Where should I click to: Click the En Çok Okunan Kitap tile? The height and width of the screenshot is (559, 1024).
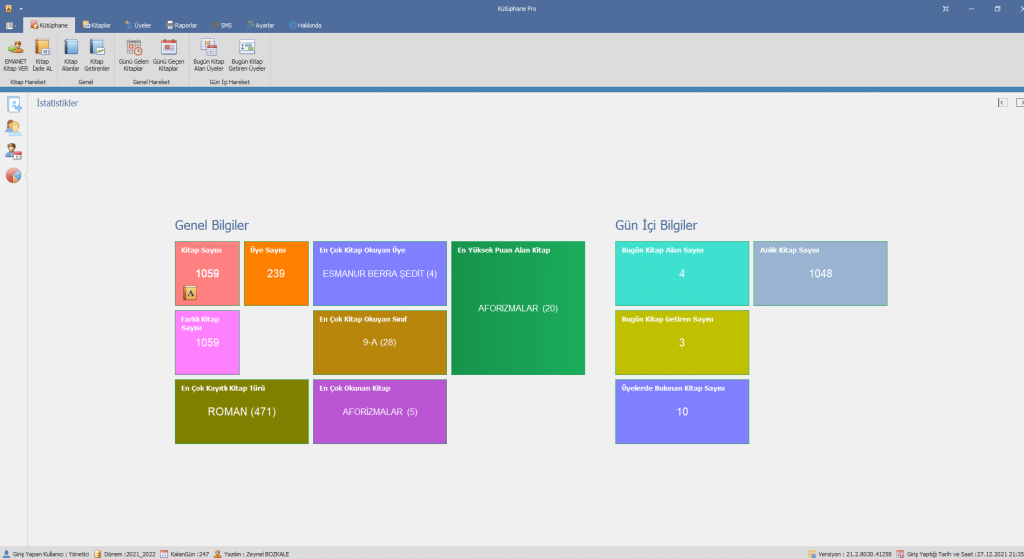380,412
